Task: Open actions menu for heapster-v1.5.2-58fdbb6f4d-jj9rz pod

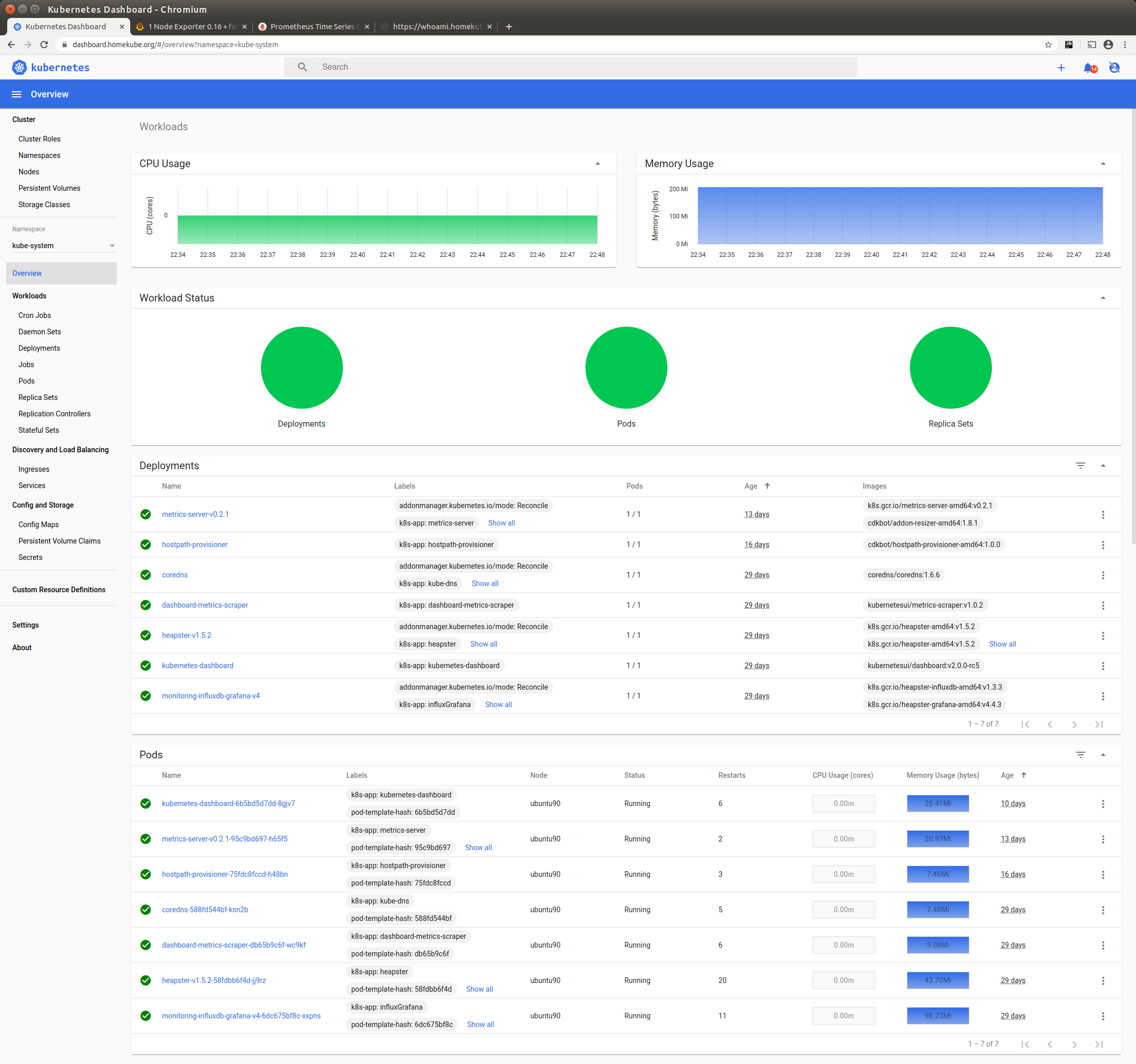Action: (1103, 980)
